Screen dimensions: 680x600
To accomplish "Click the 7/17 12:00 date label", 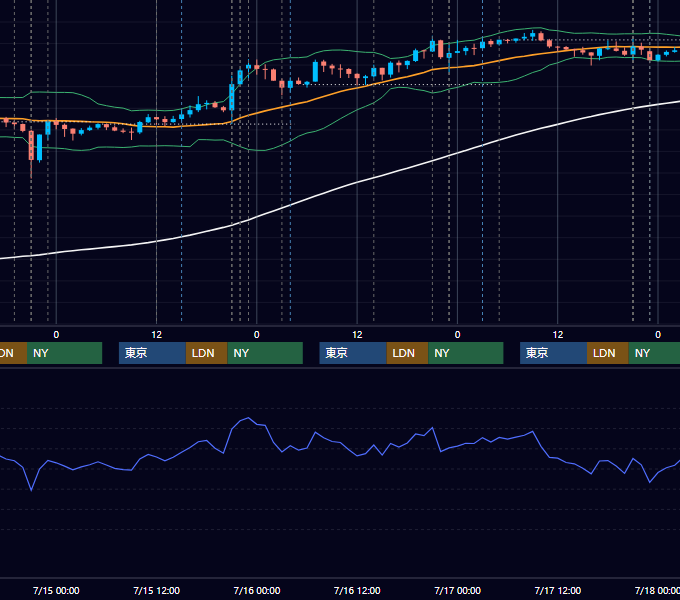I will tap(558, 590).
